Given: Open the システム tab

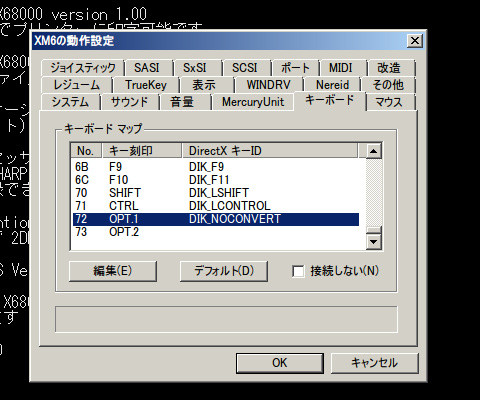Looking at the screenshot, I should click(70, 102).
